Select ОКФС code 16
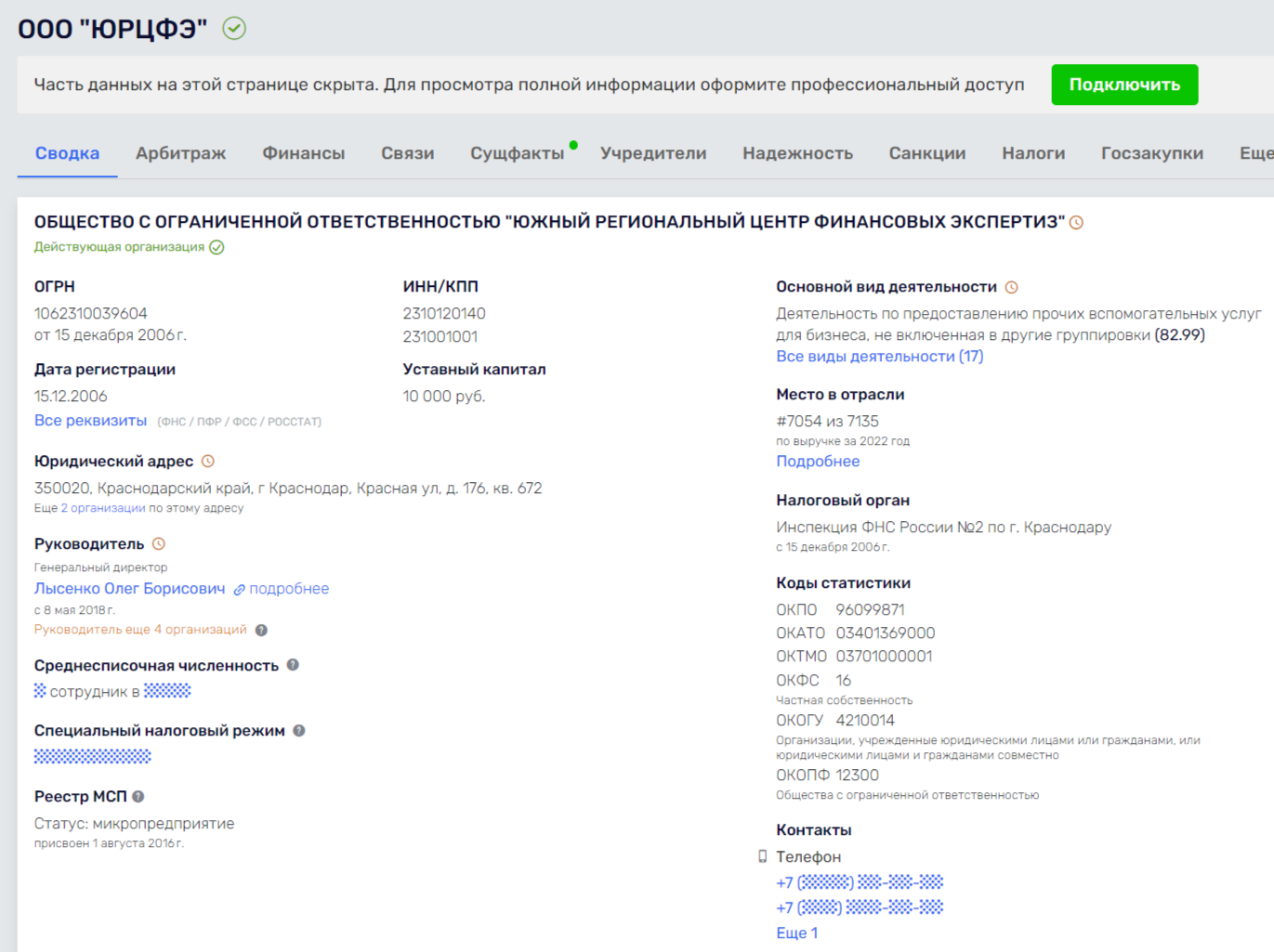The width and height of the screenshot is (1274, 952). click(x=844, y=681)
